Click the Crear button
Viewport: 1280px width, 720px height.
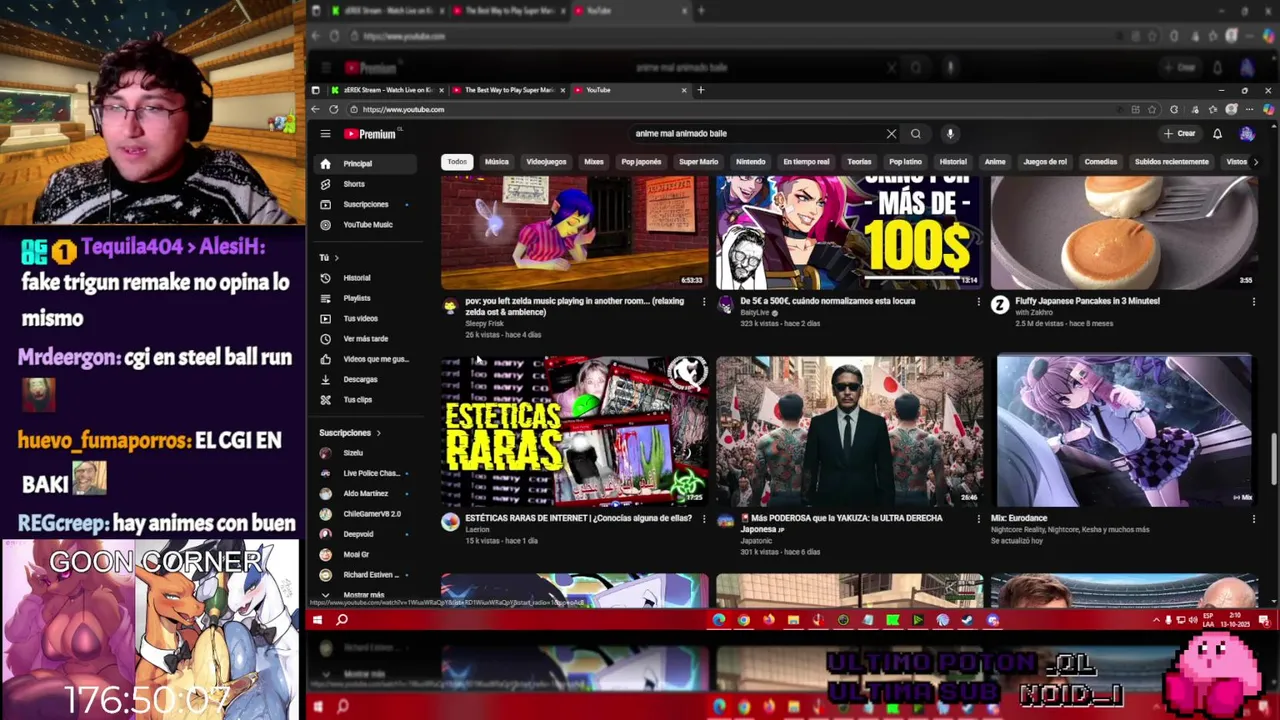click(x=1180, y=133)
